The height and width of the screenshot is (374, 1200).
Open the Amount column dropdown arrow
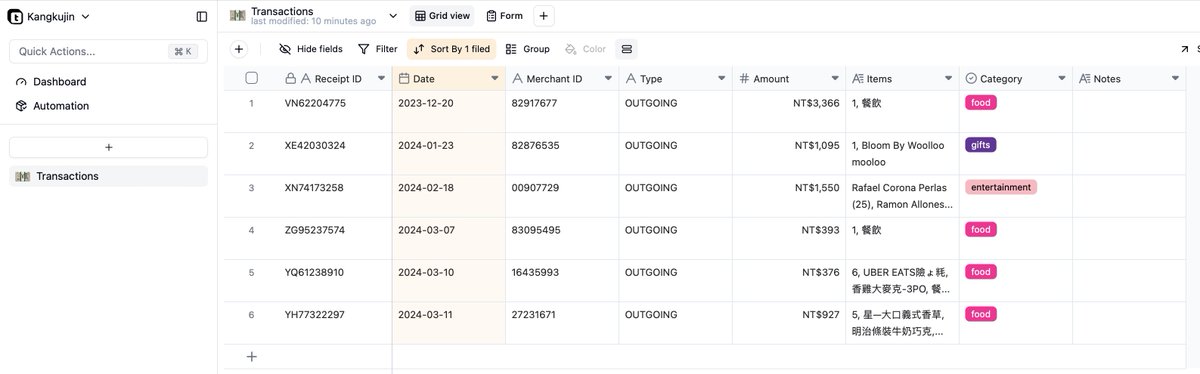pos(835,78)
